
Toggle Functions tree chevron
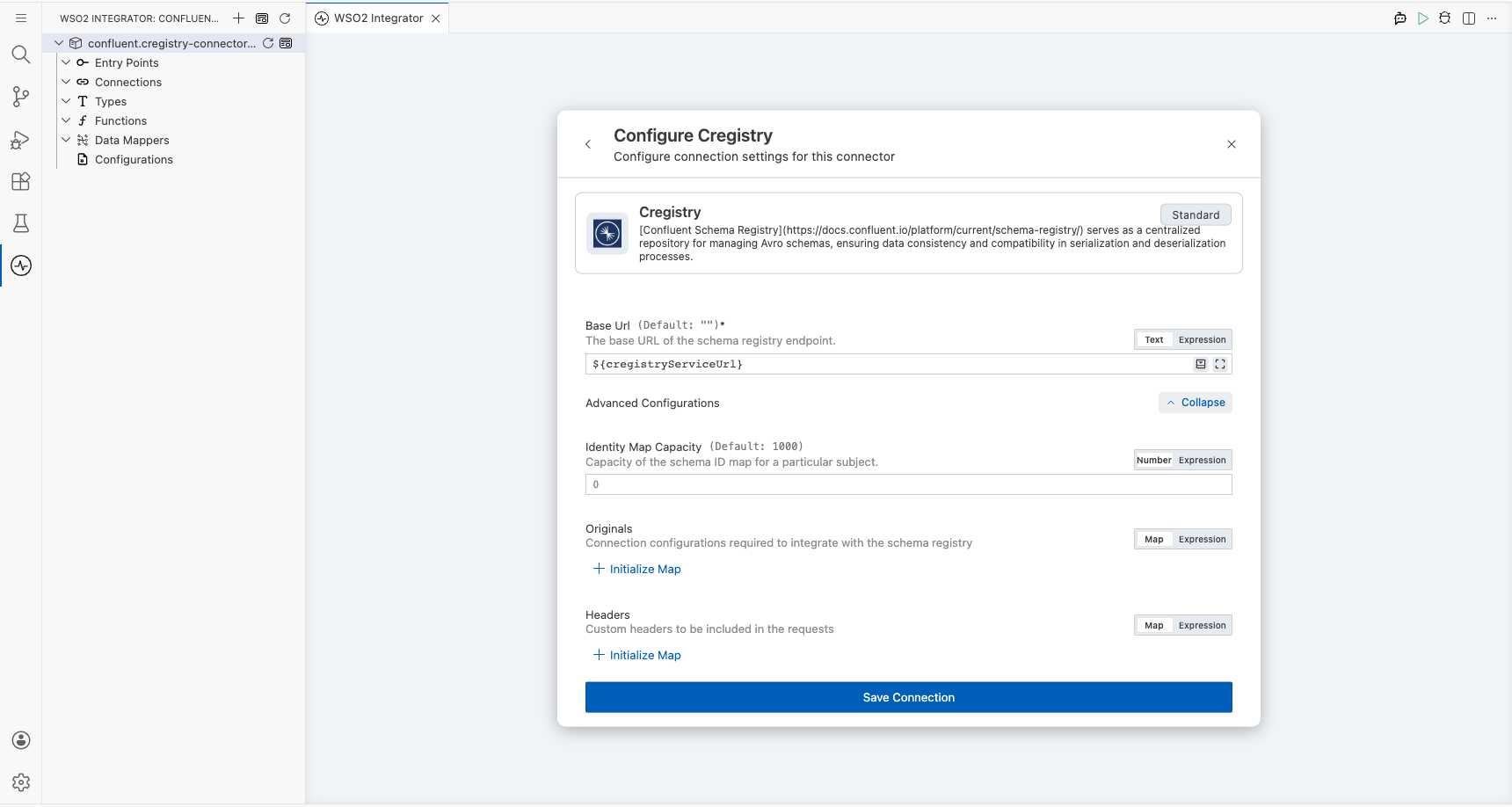click(66, 120)
